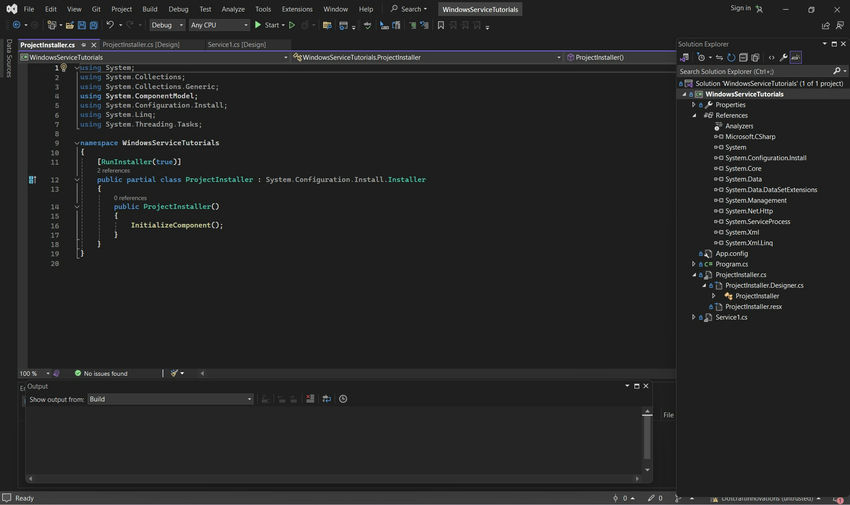The image size is (850, 505).
Task: Click Sync with Active Document arrows icon
Action: (719, 57)
